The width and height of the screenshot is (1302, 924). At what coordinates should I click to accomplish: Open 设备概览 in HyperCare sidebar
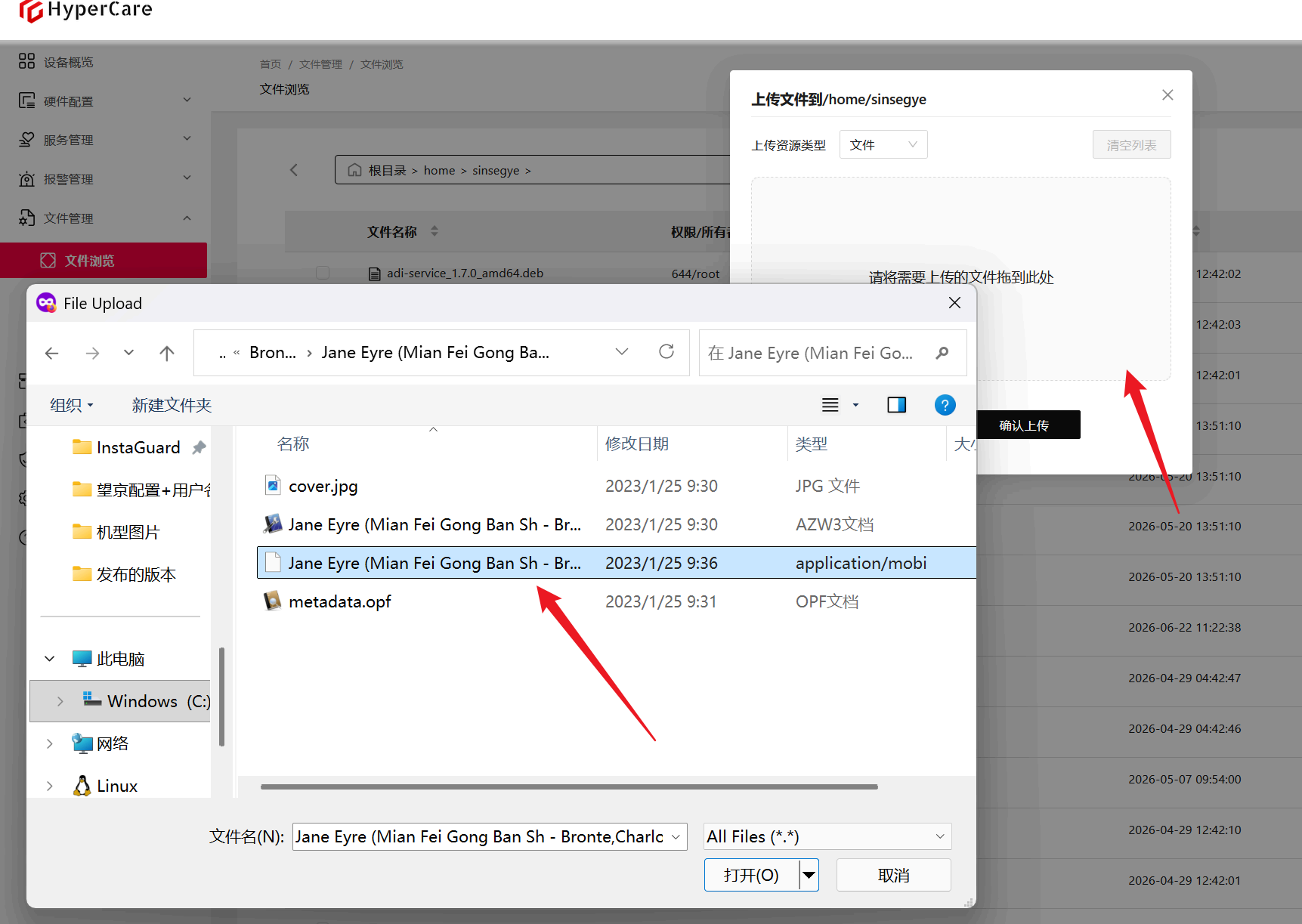(x=68, y=62)
